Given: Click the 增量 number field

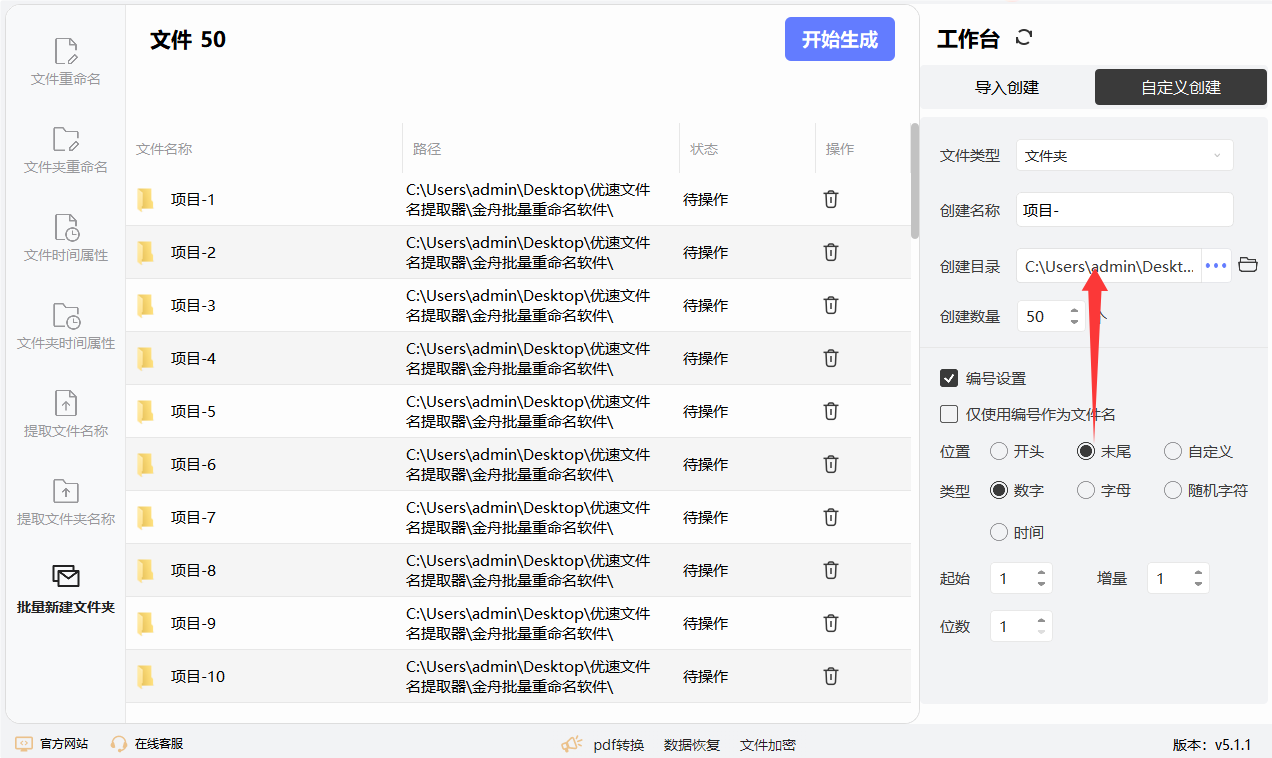Looking at the screenshot, I should pyautogui.click(x=1170, y=578).
